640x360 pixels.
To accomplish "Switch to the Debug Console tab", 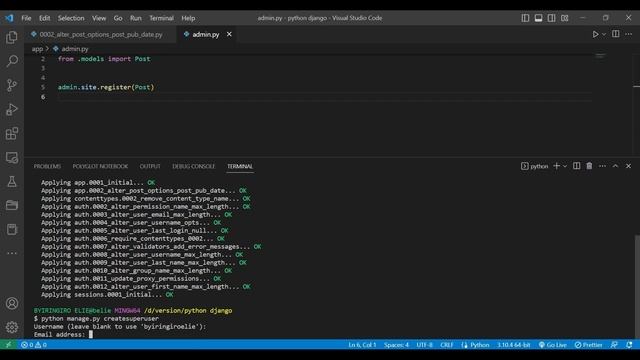I will coord(193,166).
